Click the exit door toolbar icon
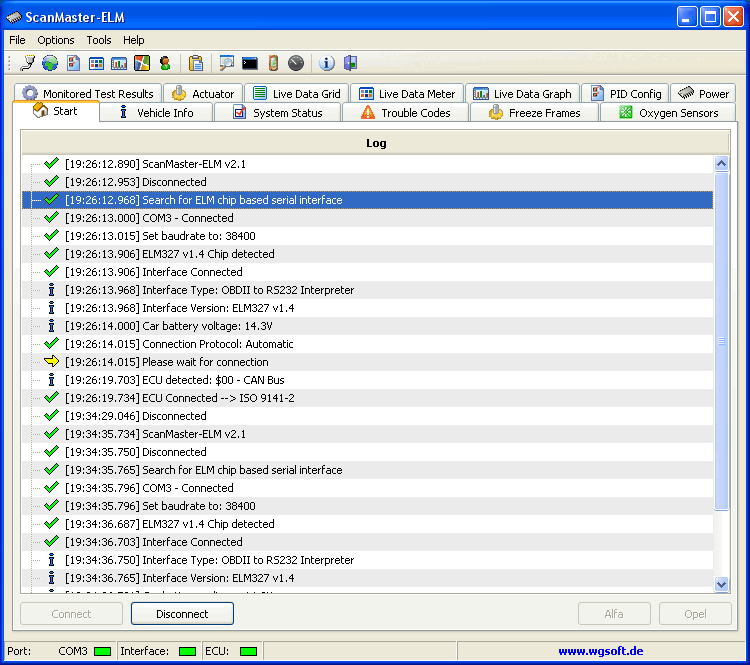Image resolution: width=750 pixels, height=665 pixels. [350, 63]
